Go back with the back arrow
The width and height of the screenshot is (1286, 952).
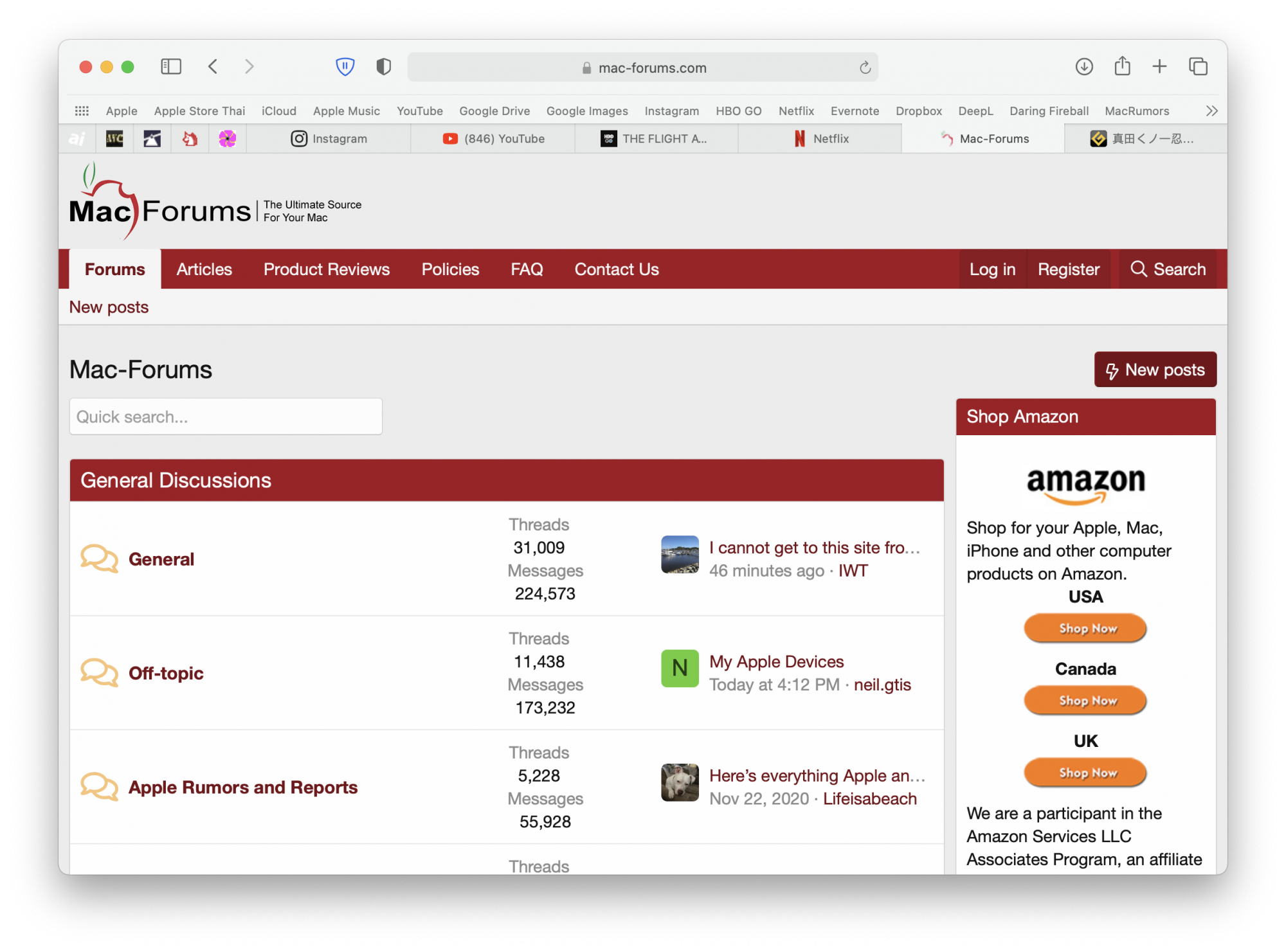coord(213,67)
